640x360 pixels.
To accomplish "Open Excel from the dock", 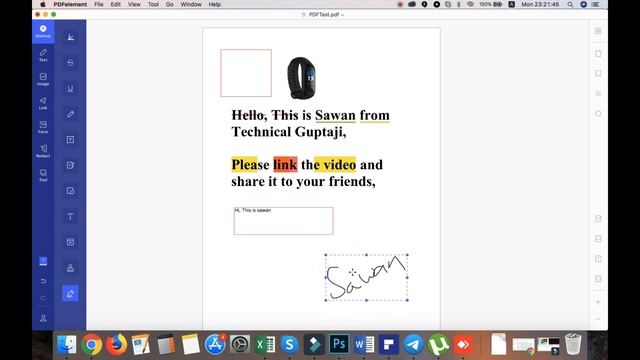I will point(264,344).
